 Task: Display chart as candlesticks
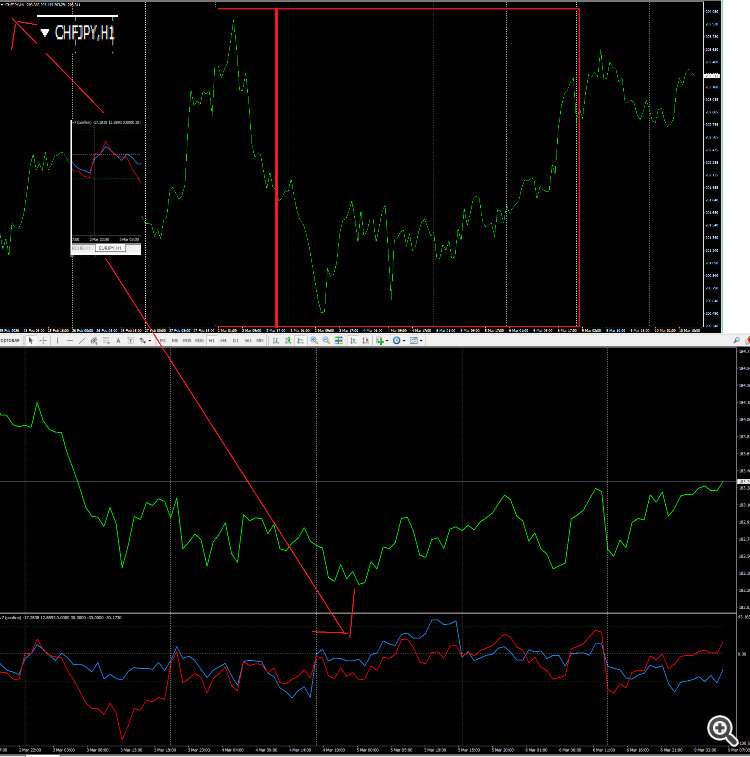288,340
